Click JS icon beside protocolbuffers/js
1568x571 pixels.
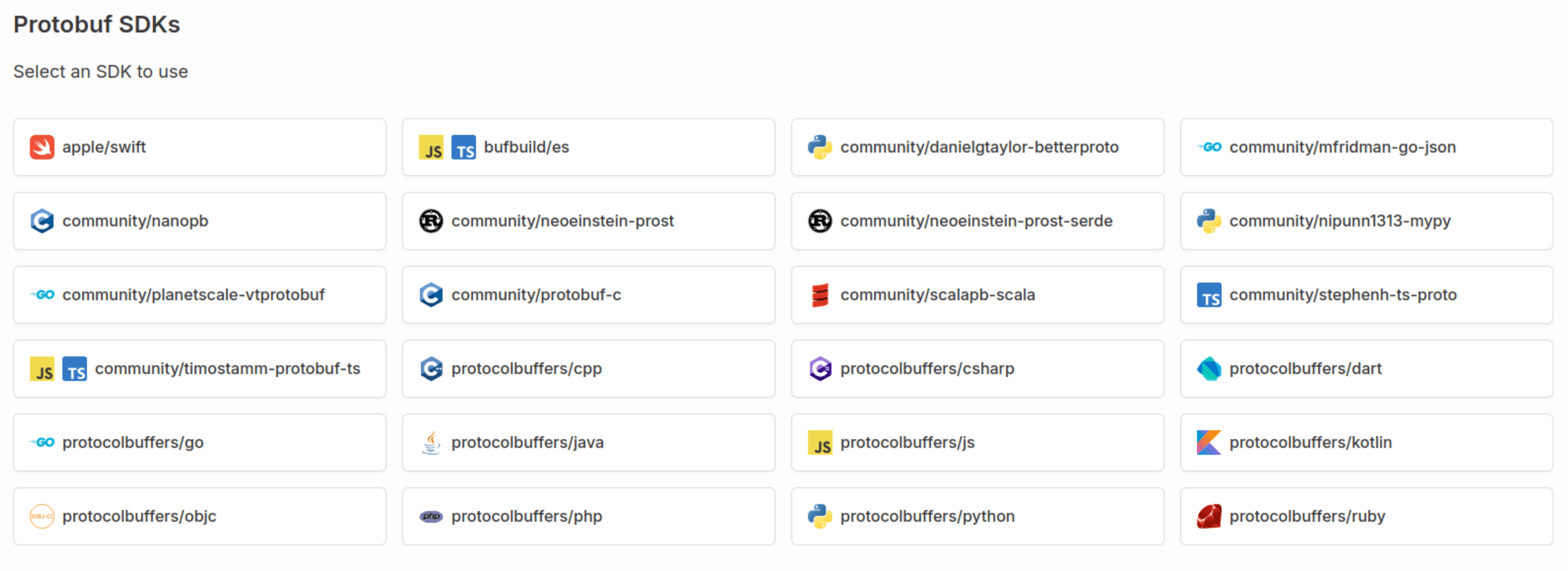point(820,442)
